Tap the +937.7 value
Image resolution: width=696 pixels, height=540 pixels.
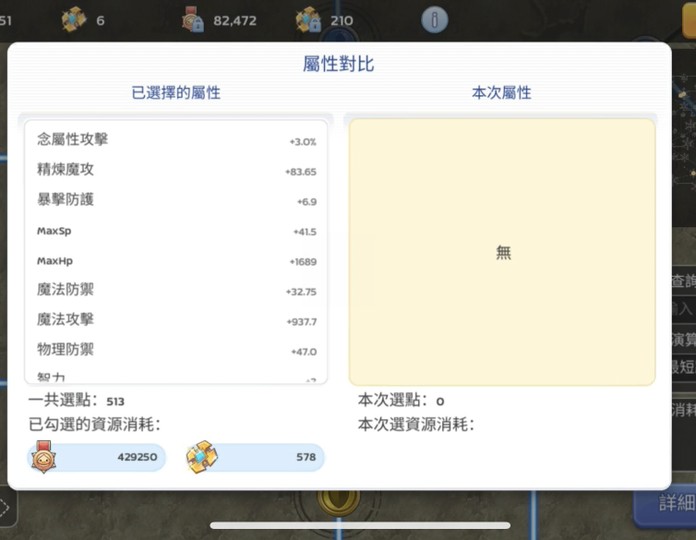(302, 322)
